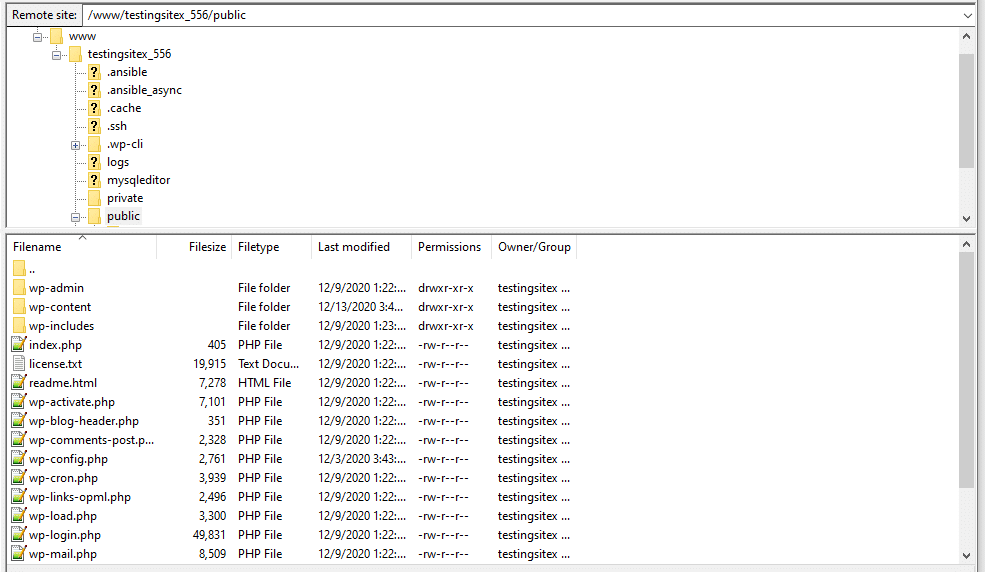The image size is (985, 572).
Task: Click the Permissions column header
Action: pos(449,247)
